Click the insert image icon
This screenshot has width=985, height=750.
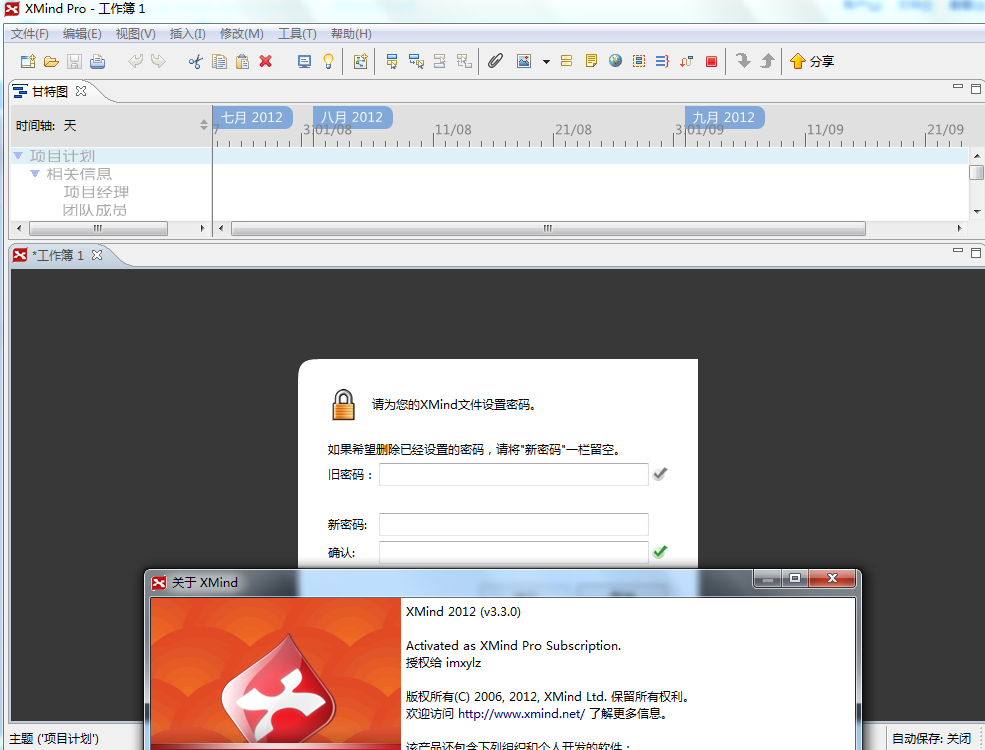click(524, 61)
